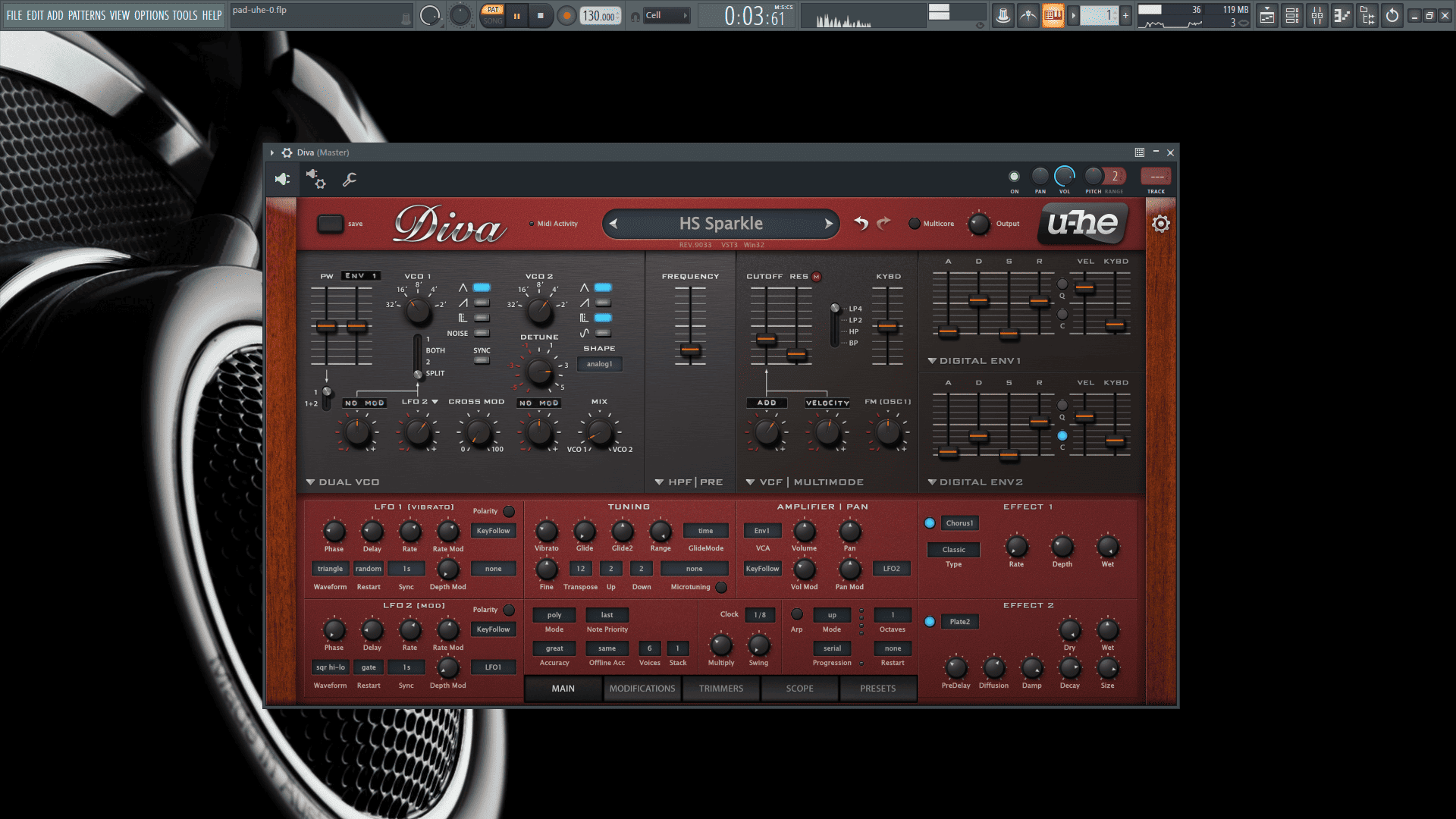Open the Cell snap dropdown
Screen dimensions: 1456x819
tap(667, 15)
